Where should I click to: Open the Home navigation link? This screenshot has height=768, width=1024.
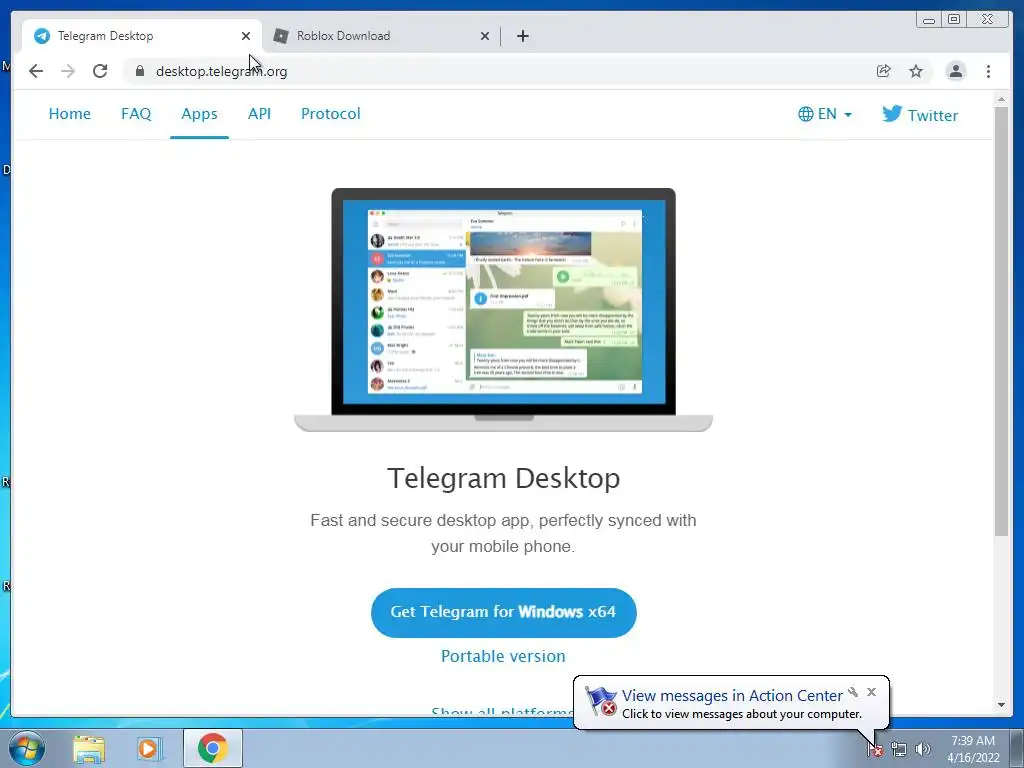70,114
